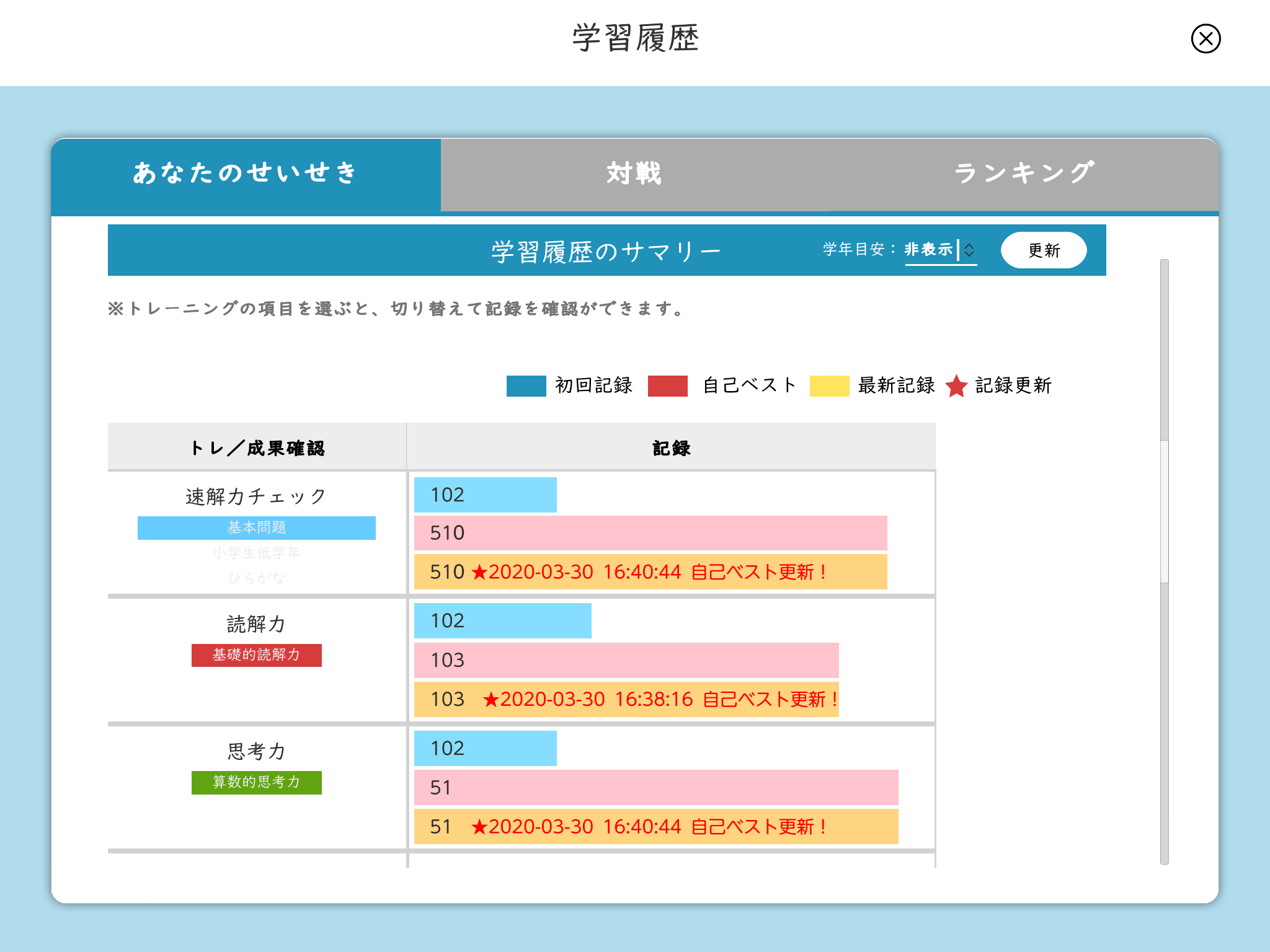Click the red star 記録更新 legend icon
Image resolution: width=1270 pixels, height=952 pixels.
956,386
